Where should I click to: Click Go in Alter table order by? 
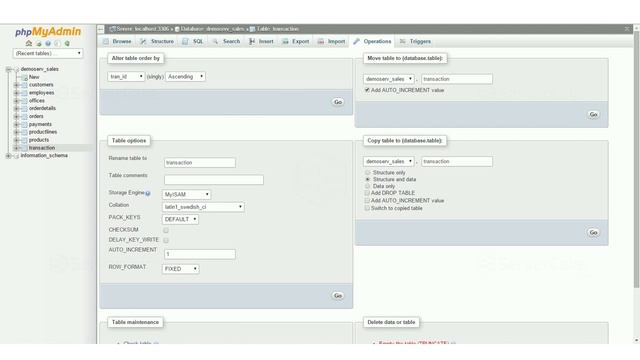point(338,102)
